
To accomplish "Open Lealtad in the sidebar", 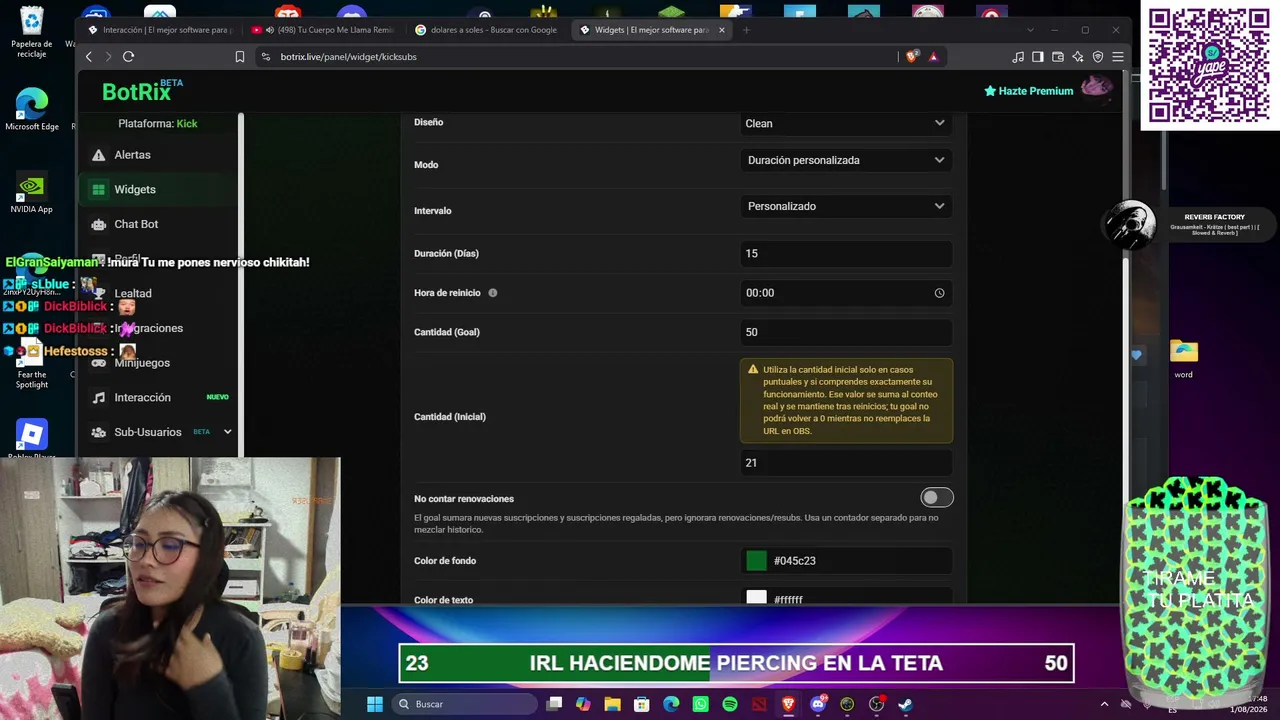I will pos(133,293).
